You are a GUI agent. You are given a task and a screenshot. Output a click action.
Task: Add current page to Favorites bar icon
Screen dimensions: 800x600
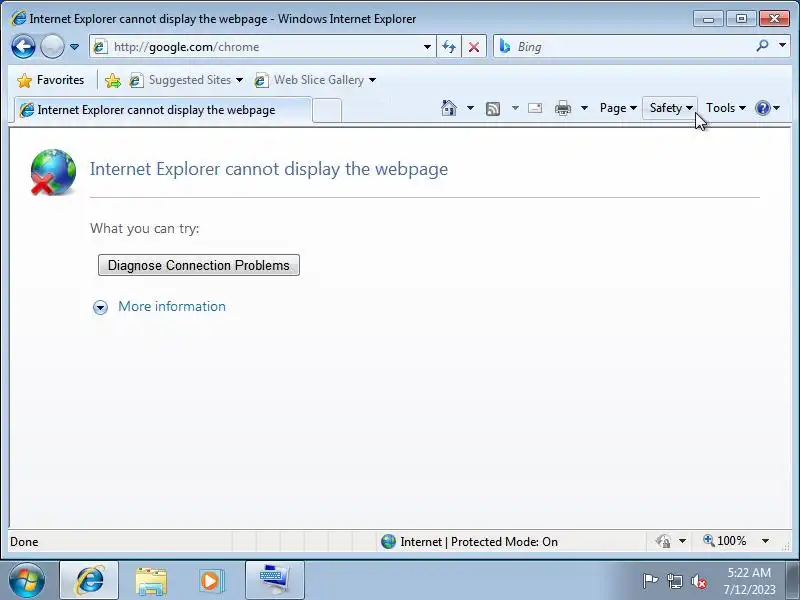click(113, 80)
